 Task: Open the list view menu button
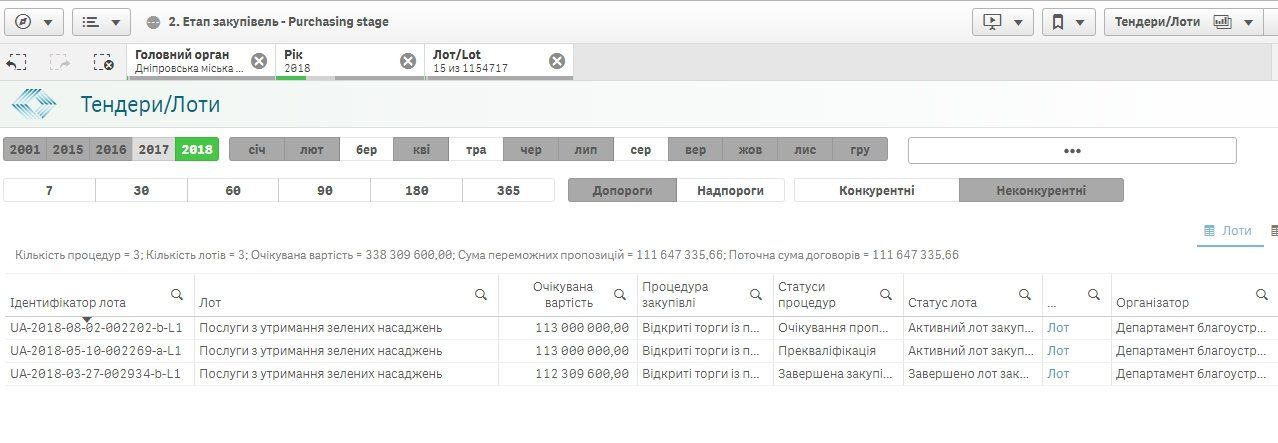102,21
